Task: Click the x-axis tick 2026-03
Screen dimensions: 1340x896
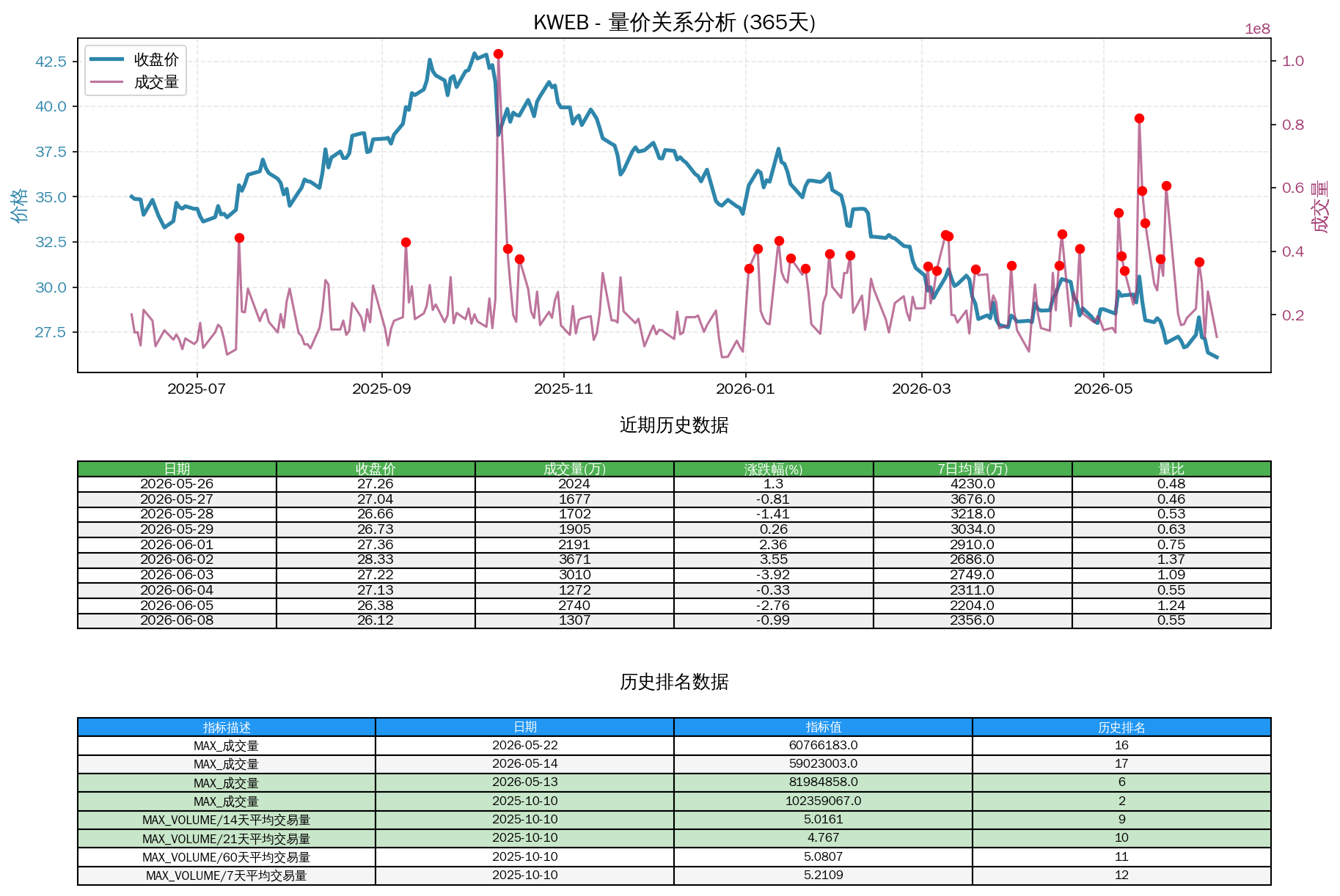Action: pos(921,389)
